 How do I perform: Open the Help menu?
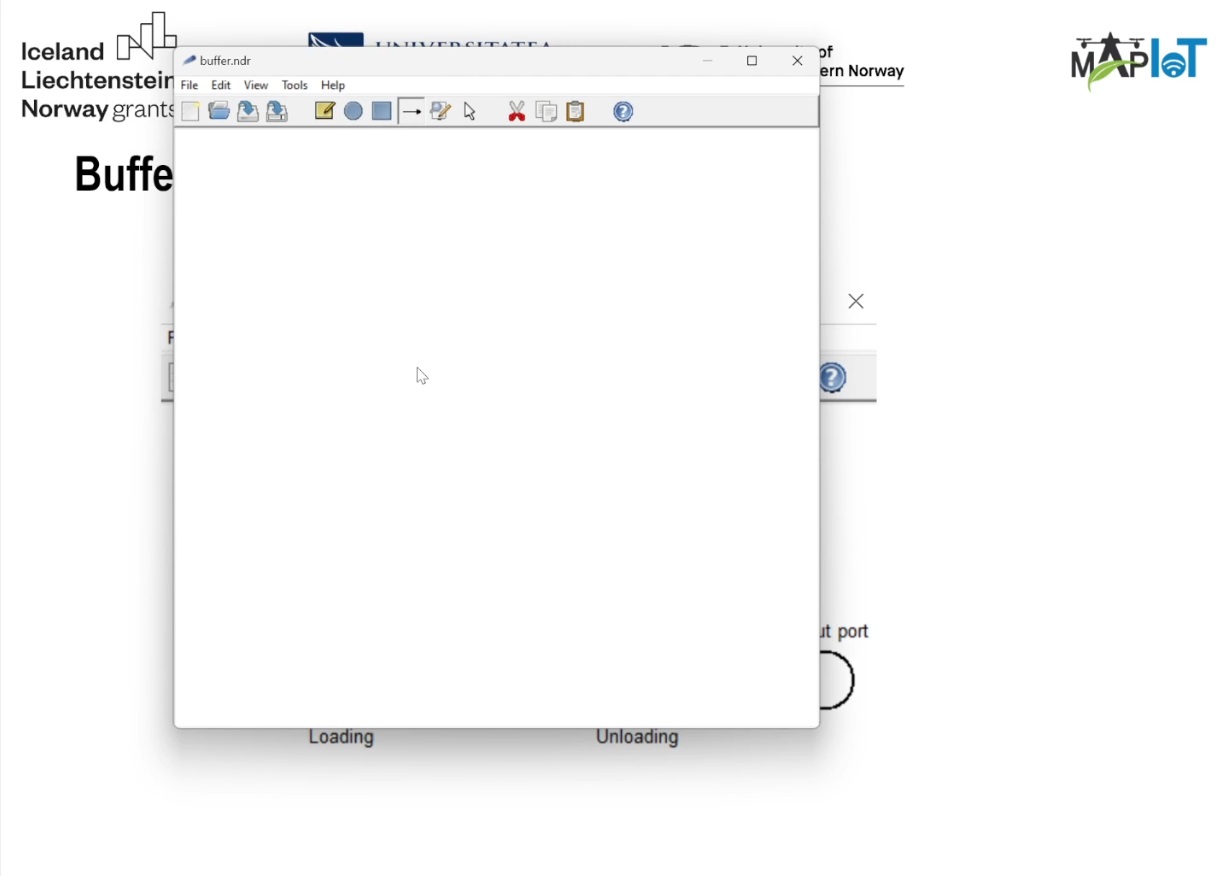pyautogui.click(x=333, y=85)
